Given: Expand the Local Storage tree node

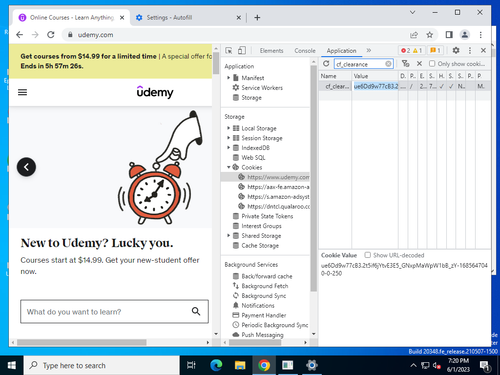Looking at the screenshot, I should tap(228, 128).
